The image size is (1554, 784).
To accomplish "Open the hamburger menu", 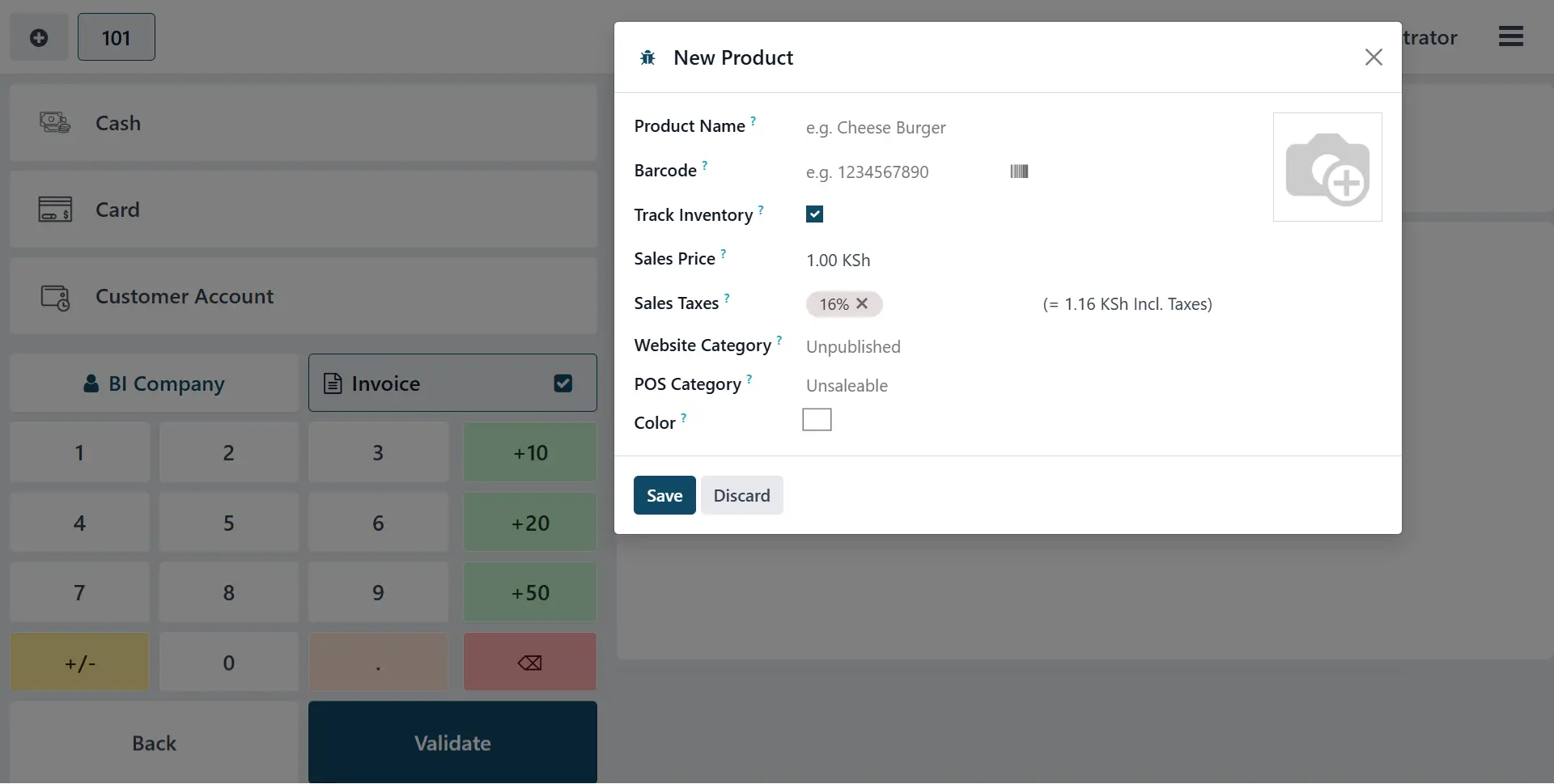I will click(1510, 36).
